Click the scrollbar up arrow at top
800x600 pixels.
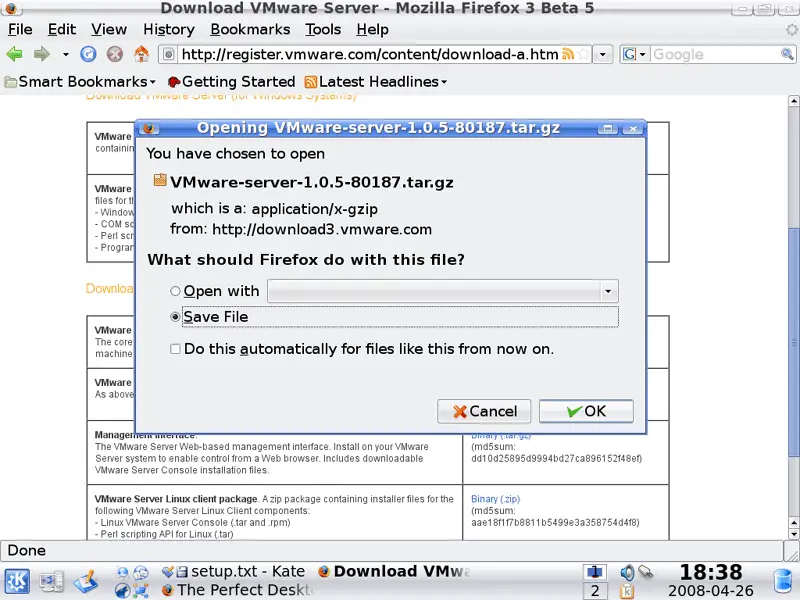click(793, 101)
